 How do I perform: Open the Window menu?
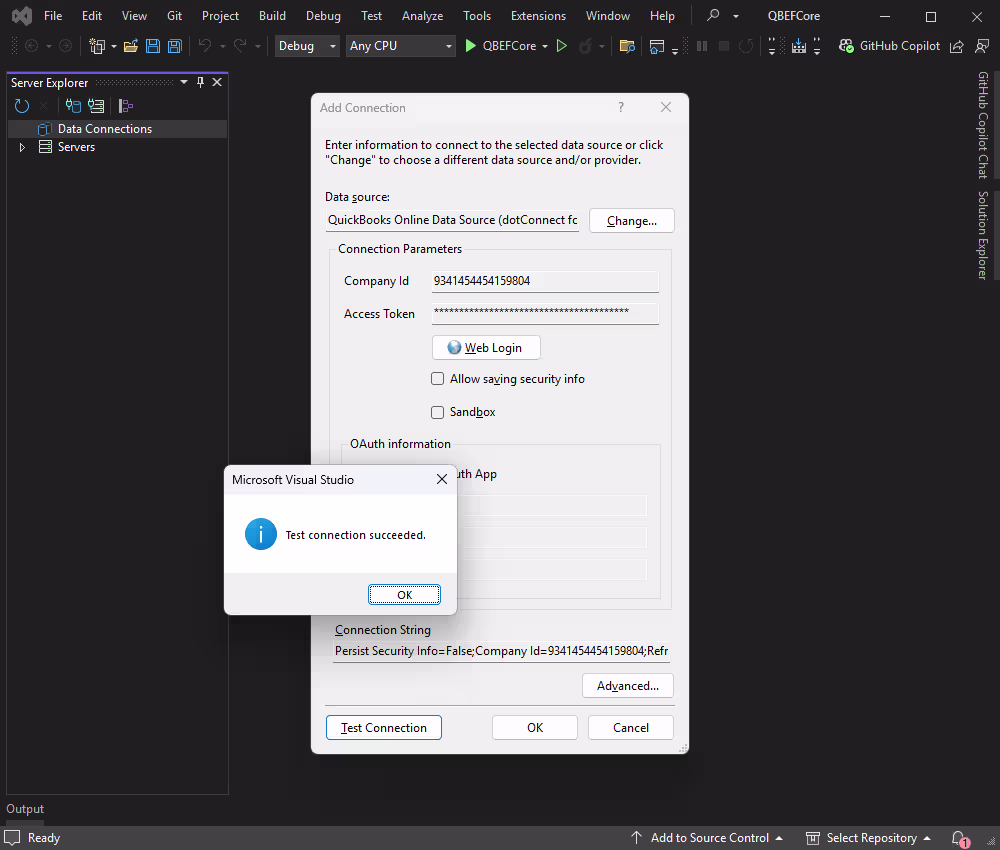607,16
